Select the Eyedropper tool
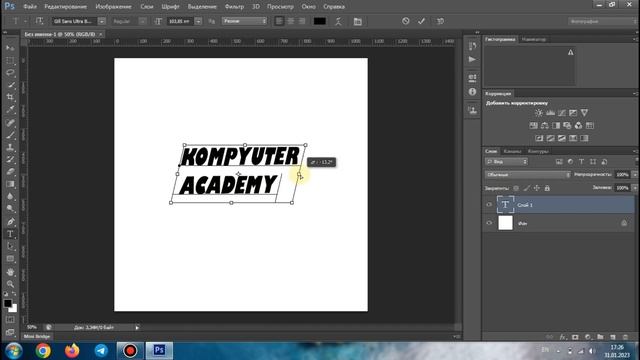This screenshot has width=640, height=360. pyautogui.click(x=10, y=109)
